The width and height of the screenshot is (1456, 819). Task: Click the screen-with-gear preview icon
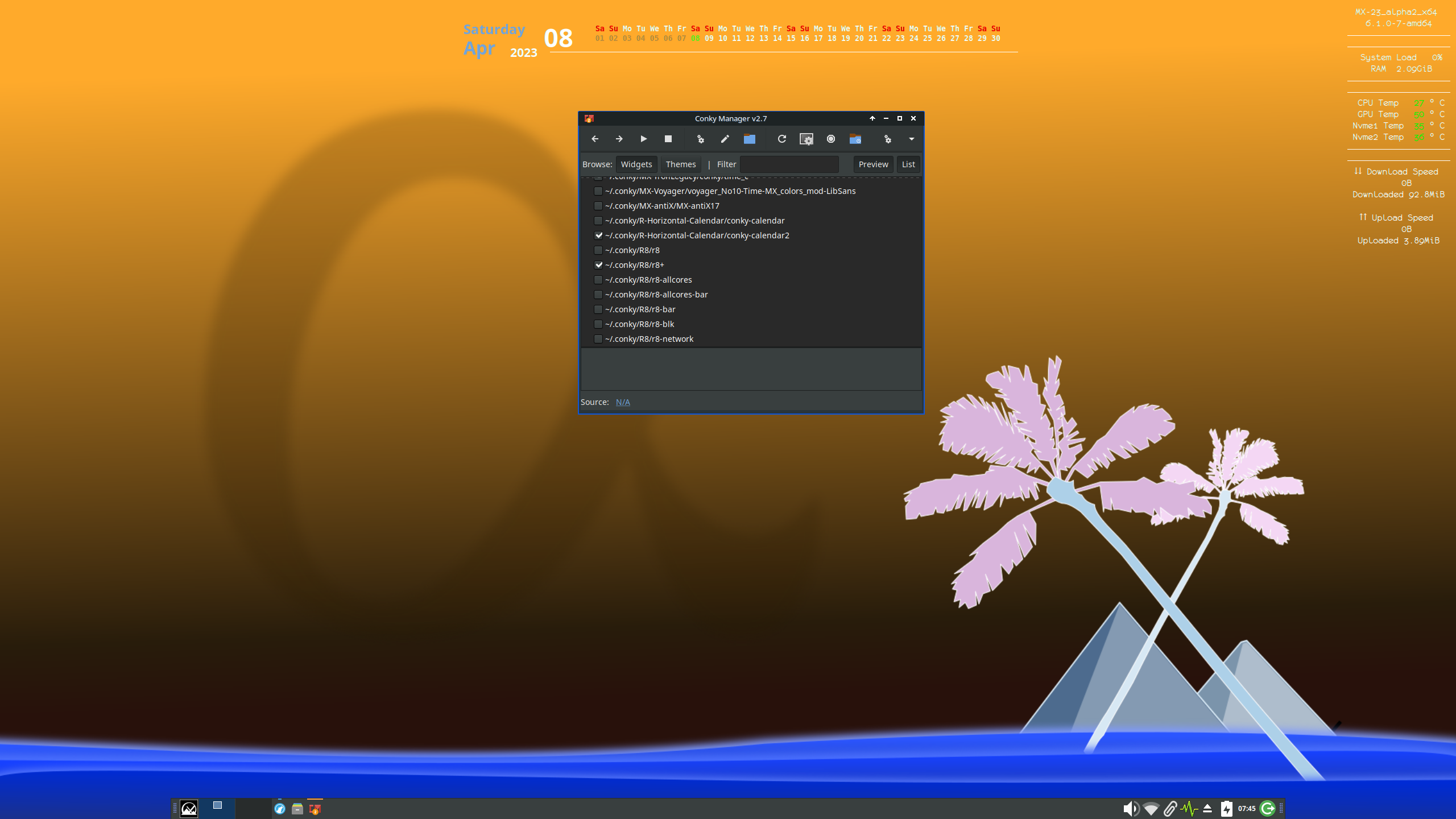[806, 139]
